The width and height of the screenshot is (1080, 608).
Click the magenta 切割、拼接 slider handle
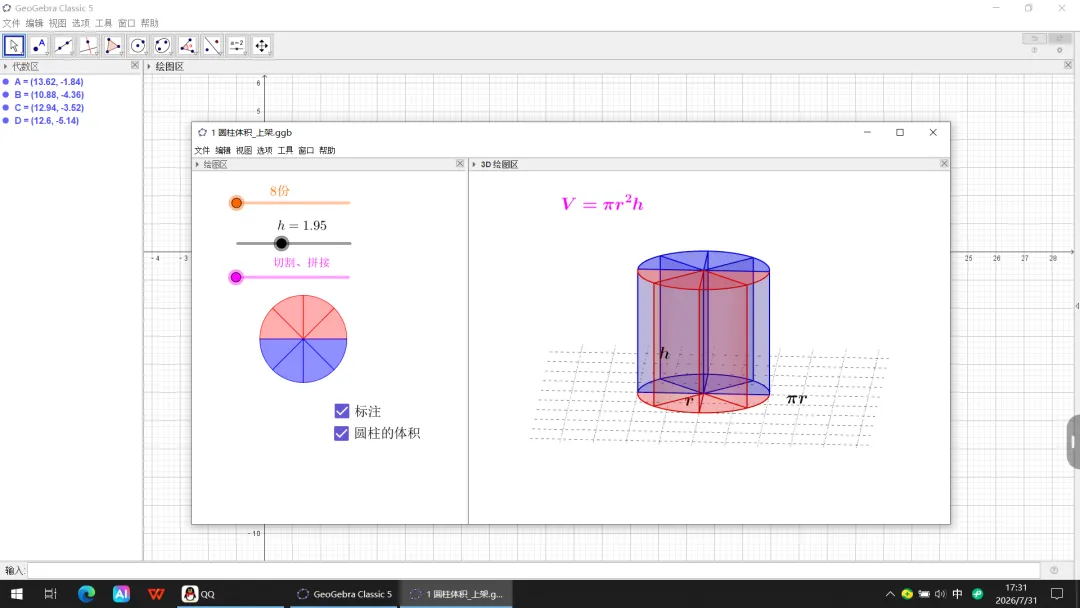[x=236, y=277]
